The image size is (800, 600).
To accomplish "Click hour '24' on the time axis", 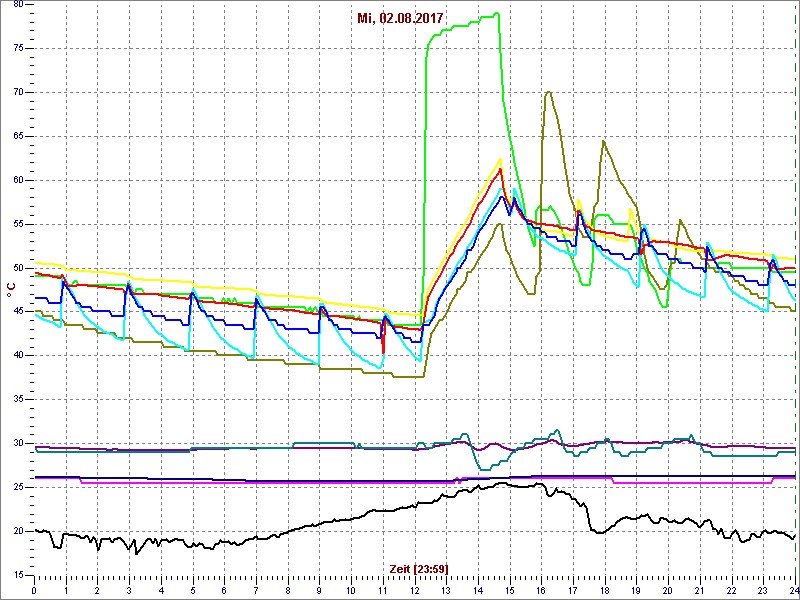I will point(794,590).
